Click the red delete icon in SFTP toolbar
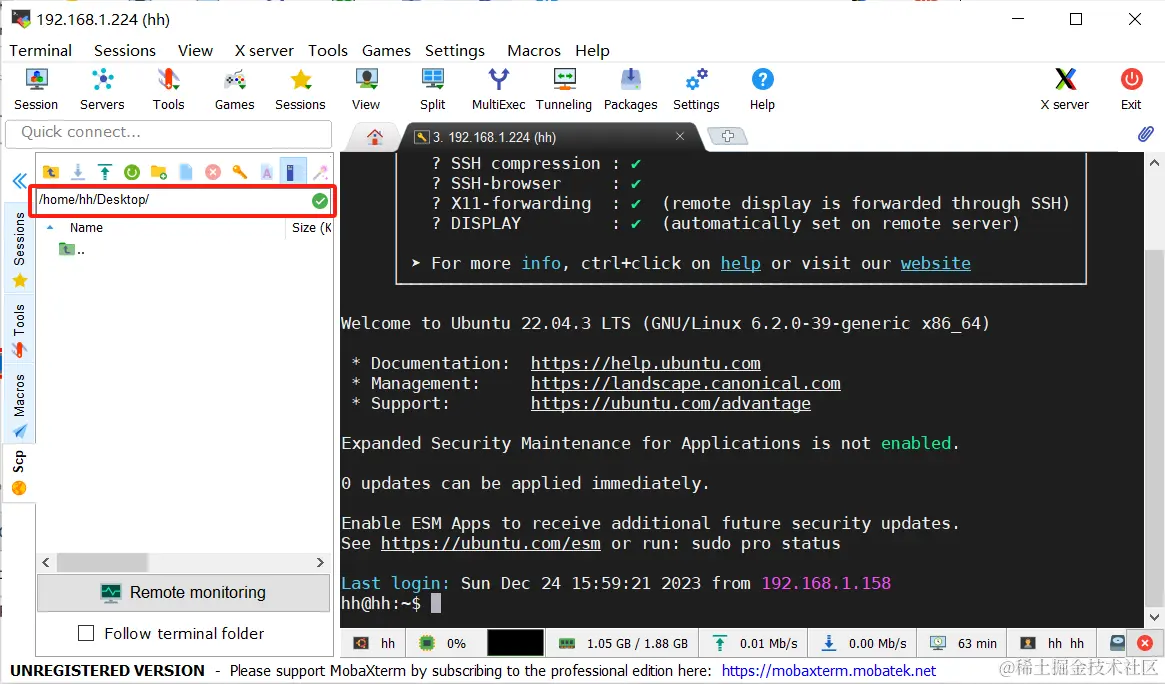The width and height of the screenshot is (1165, 684). point(212,172)
